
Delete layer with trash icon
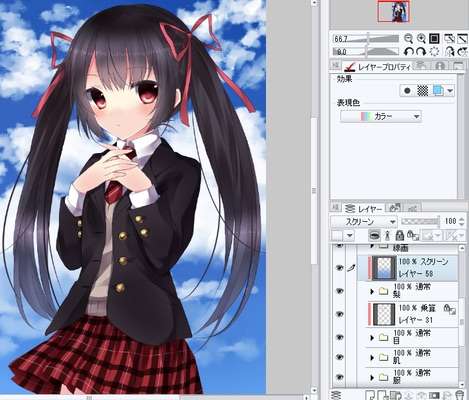click(460, 395)
